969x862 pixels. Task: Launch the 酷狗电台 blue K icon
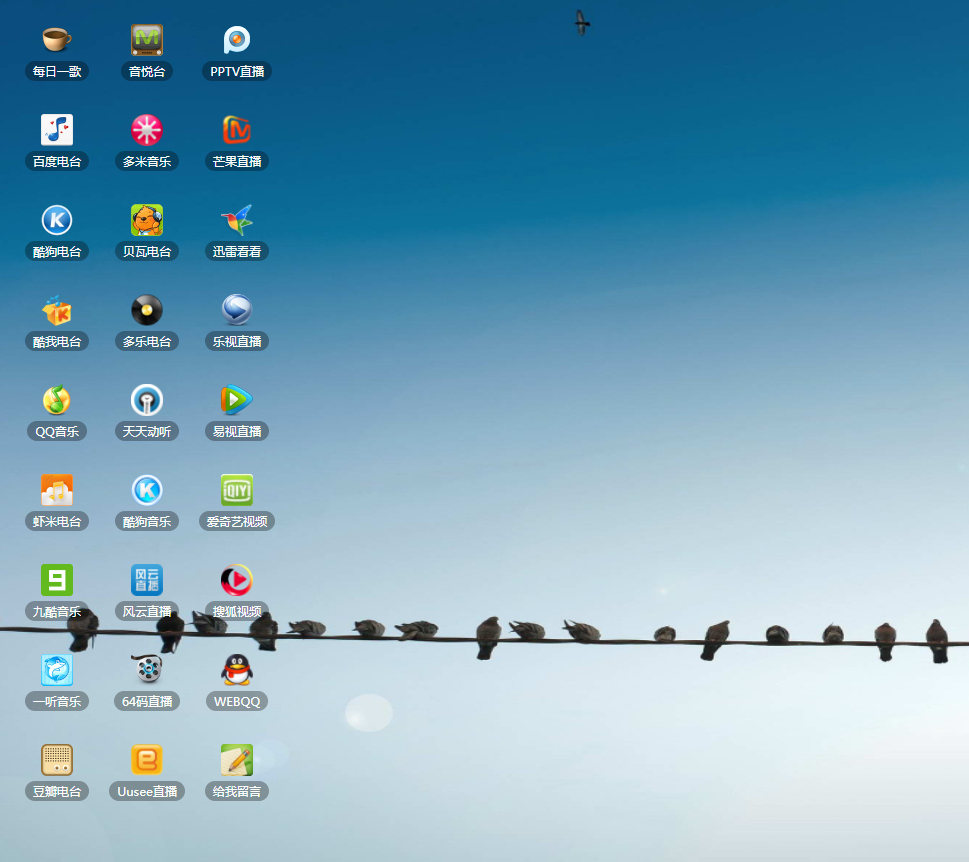[x=57, y=220]
